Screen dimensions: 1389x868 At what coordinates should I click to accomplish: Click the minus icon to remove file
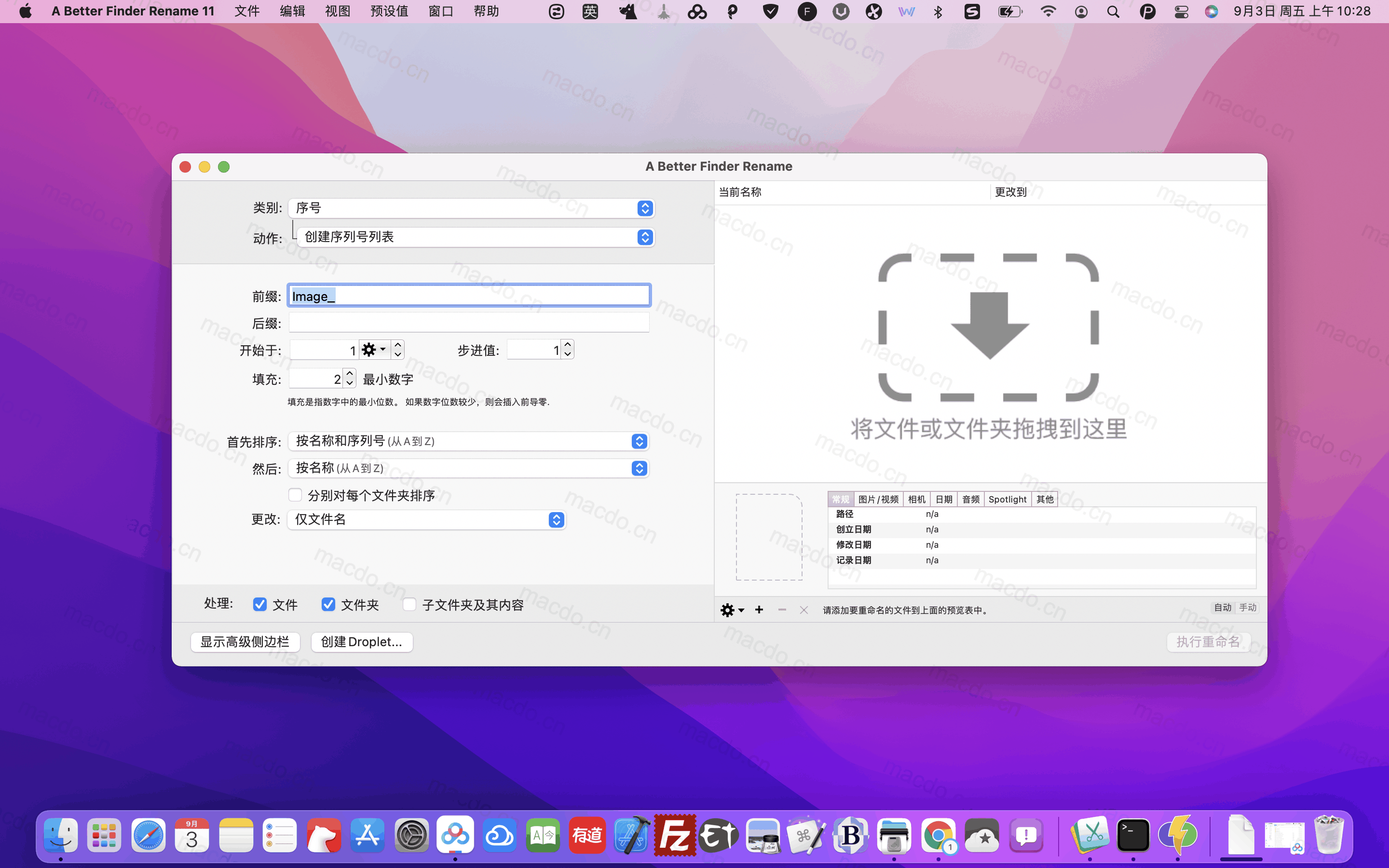(782, 610)
